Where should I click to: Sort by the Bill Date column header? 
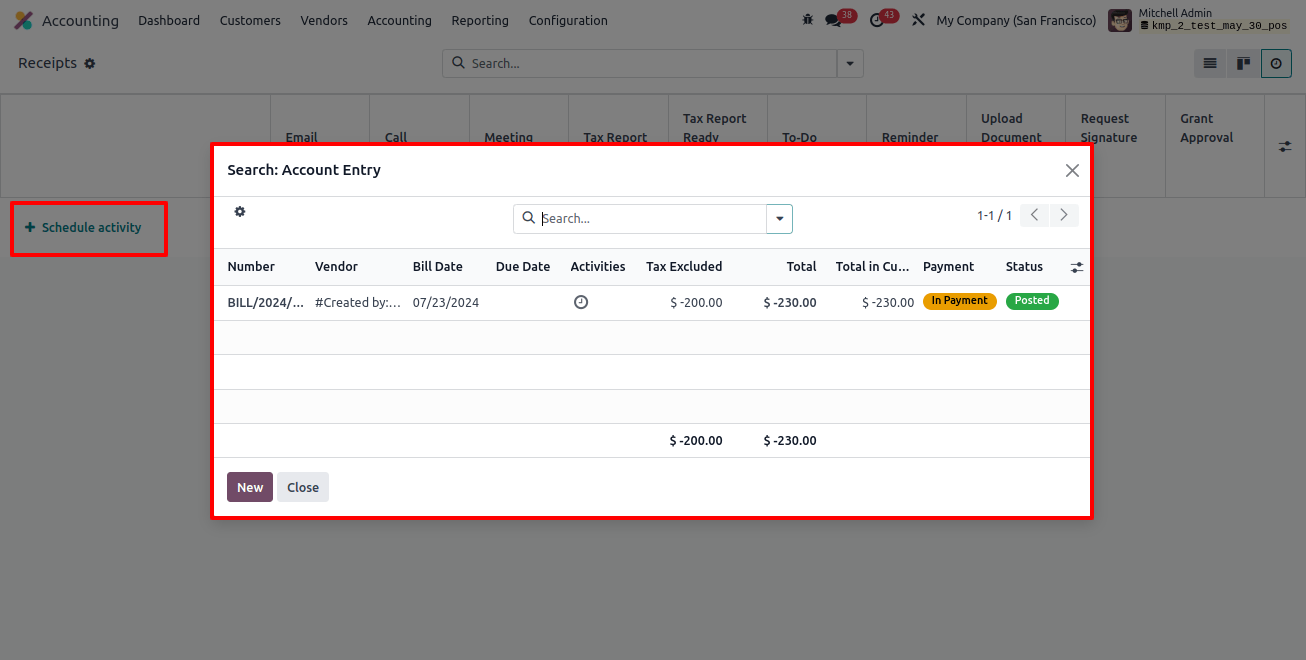[x=438, y=267]
